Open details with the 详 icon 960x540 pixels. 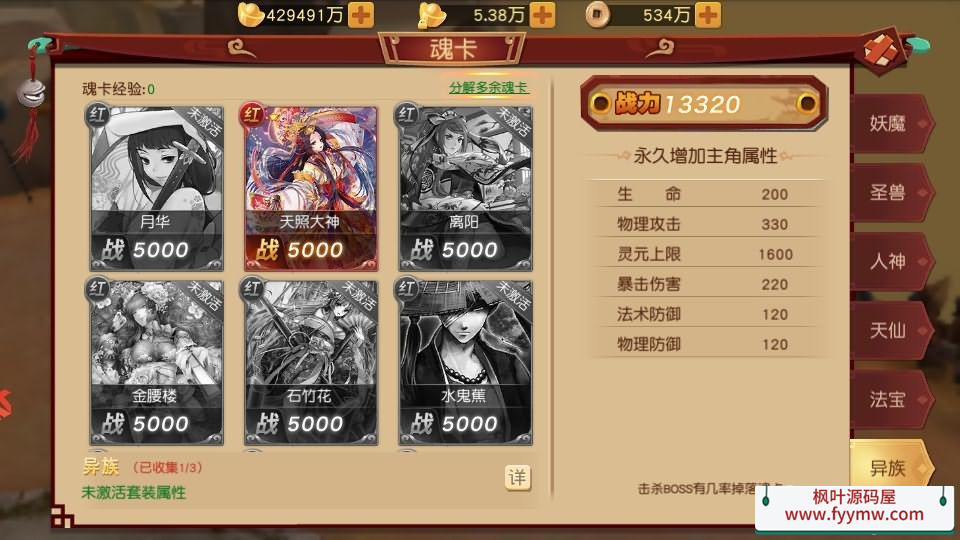click(x=517, y=478)
